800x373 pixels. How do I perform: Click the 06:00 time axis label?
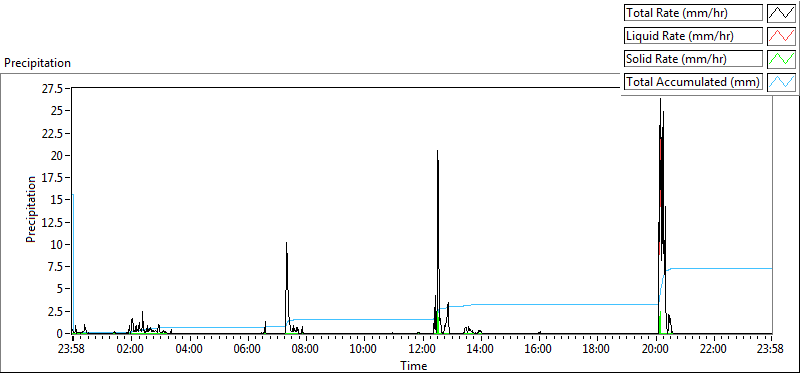247,350
